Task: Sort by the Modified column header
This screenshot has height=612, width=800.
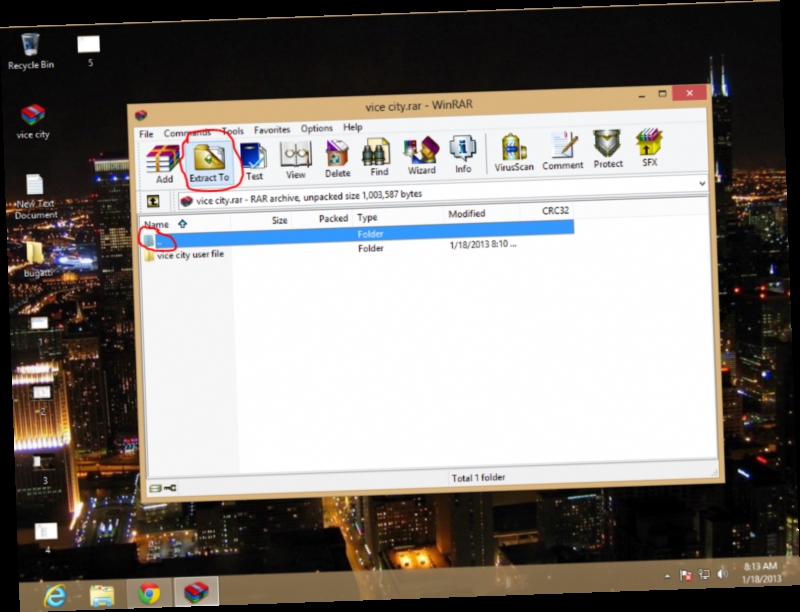Action: point(482,213)
